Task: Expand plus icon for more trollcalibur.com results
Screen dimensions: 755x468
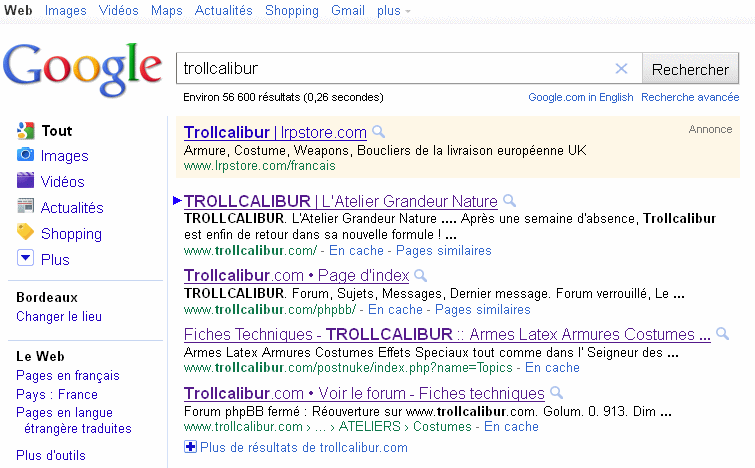Action: (190, 447)
